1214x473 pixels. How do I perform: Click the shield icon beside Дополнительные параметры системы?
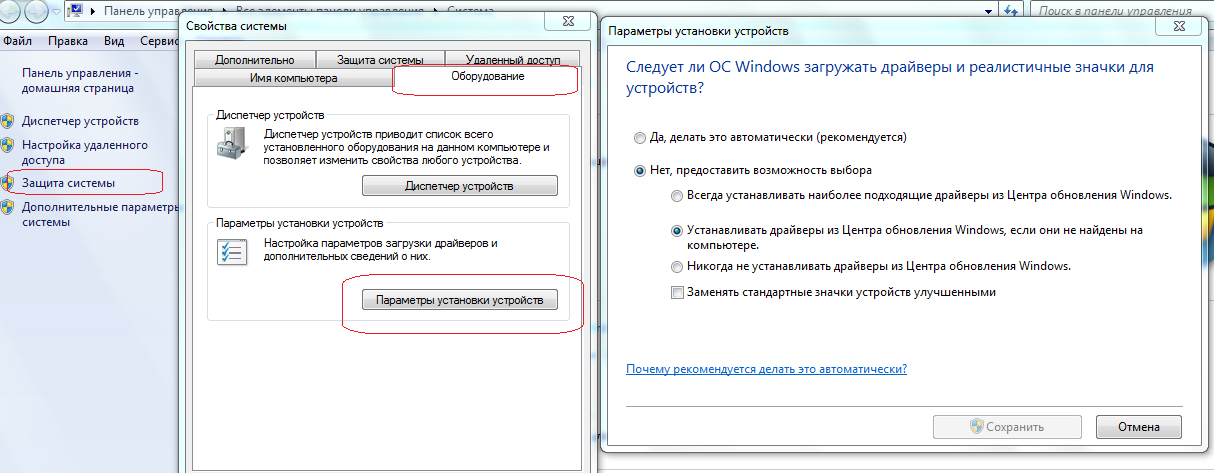[x=8, y=207]
